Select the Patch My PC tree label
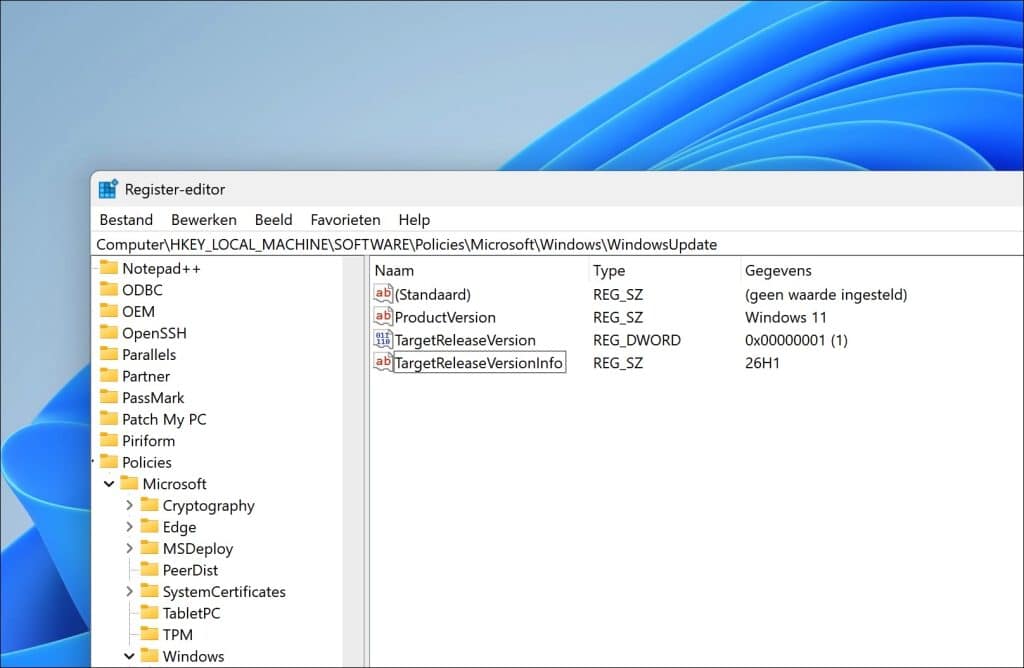The image size is (1024, 668). click(x=164, y=419)
